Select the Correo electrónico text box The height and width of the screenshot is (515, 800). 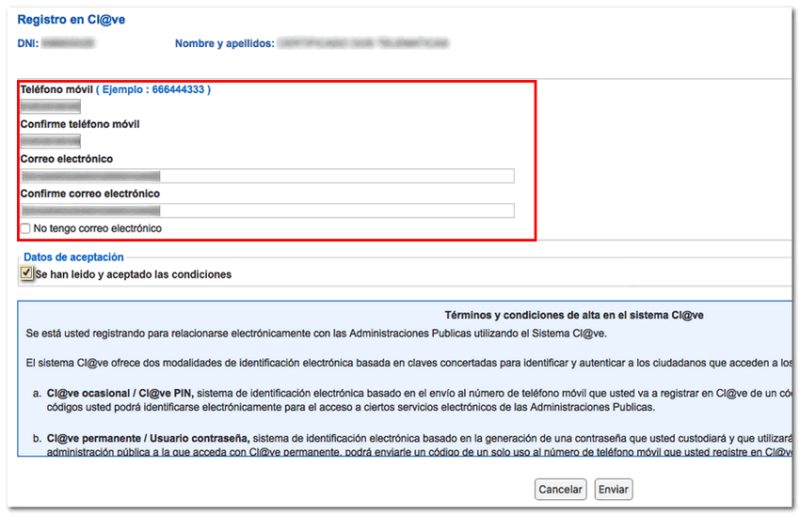(267, 176)
